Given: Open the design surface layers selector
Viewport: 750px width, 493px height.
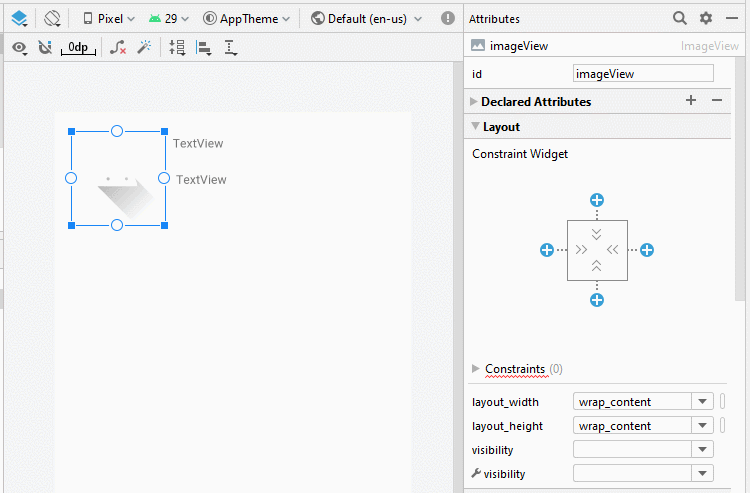Looking at the screenshot, I should click(x=19, y=19).
